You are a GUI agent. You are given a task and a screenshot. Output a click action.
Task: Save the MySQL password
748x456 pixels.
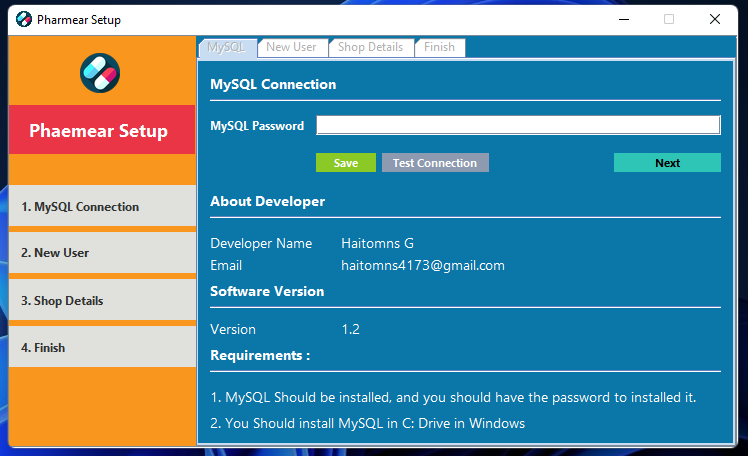(x=346, y=163)
